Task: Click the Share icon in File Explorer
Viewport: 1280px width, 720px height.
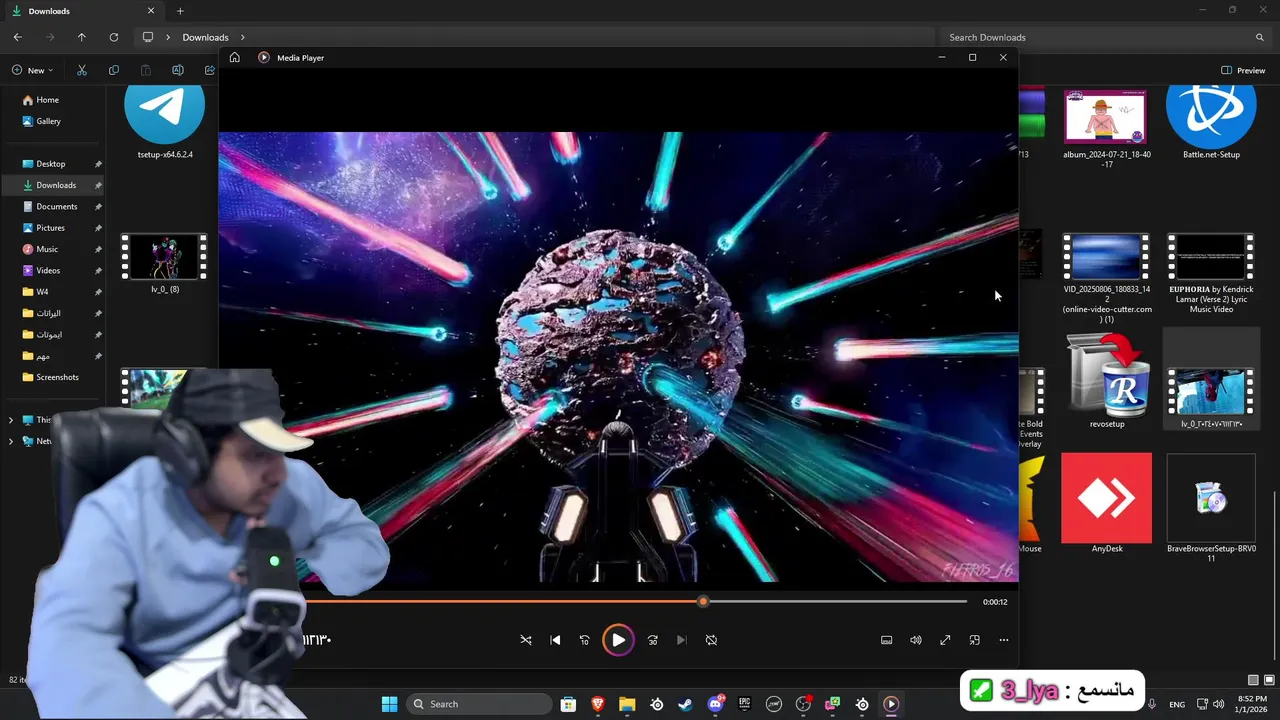Action: [x=209, y=70]
